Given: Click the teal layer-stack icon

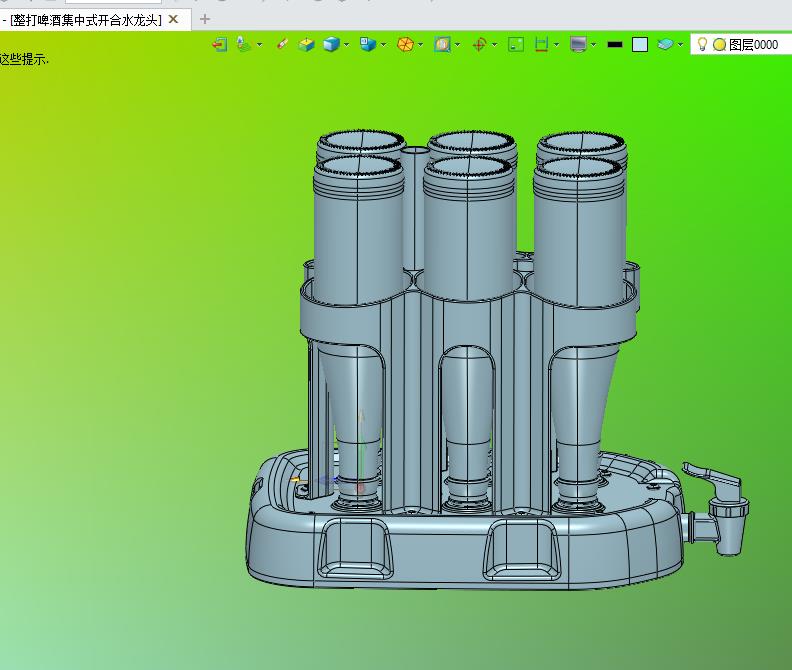Looking at the screenshot, I should 665,44.
